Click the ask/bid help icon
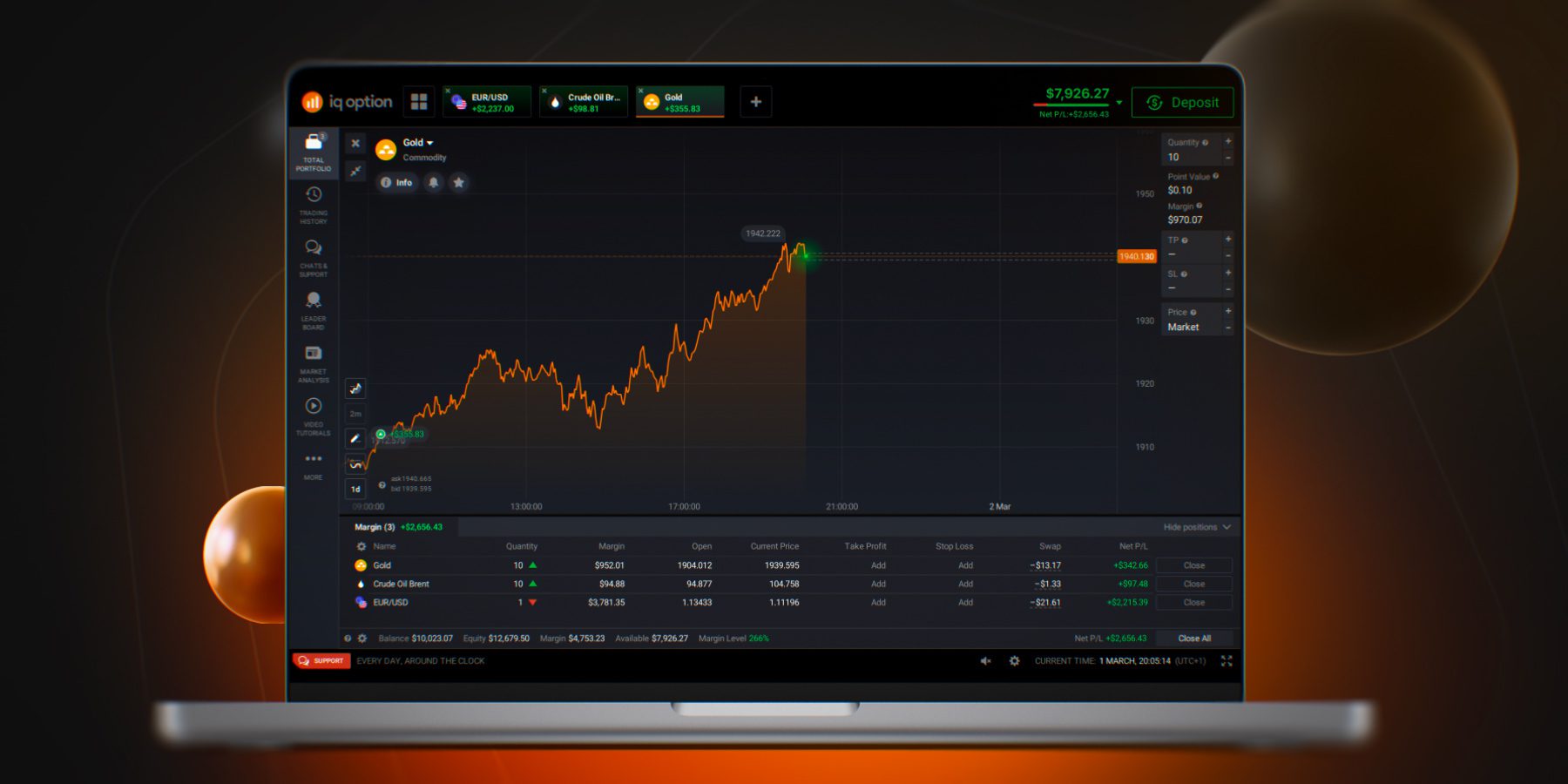Image resolution: width=1568 pixels, height=784 pixels. [x=382, y=484]
